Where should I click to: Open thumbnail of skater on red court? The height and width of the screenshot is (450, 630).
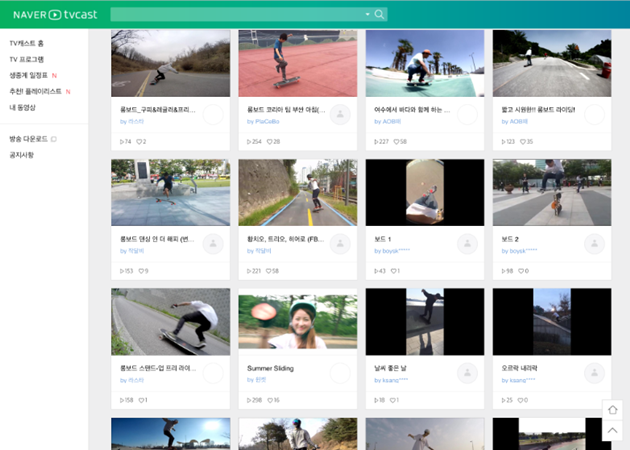(x=298, y=63)
